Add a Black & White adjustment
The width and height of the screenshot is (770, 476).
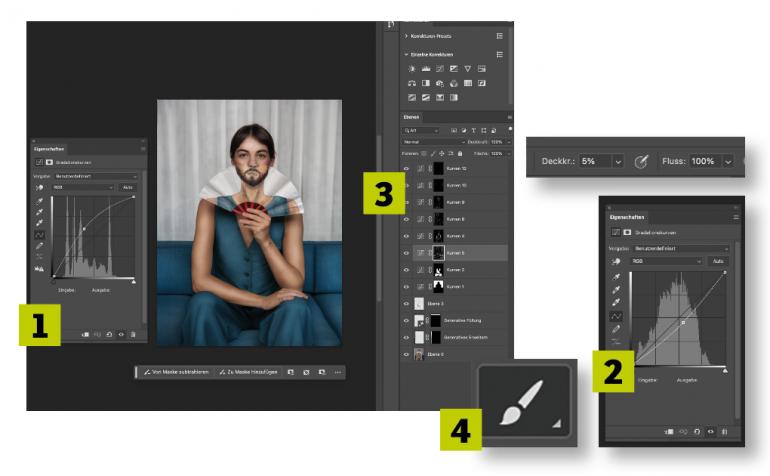point(426,83)
